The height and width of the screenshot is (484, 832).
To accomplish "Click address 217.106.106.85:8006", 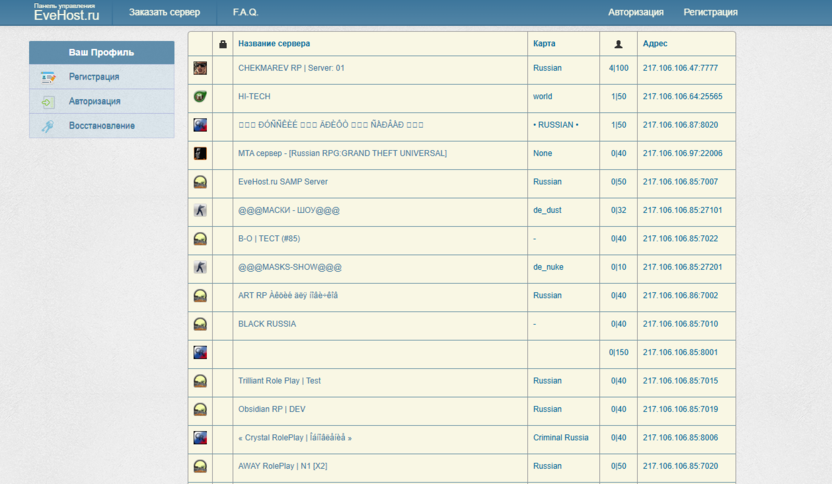I will [x=680, y=438].
